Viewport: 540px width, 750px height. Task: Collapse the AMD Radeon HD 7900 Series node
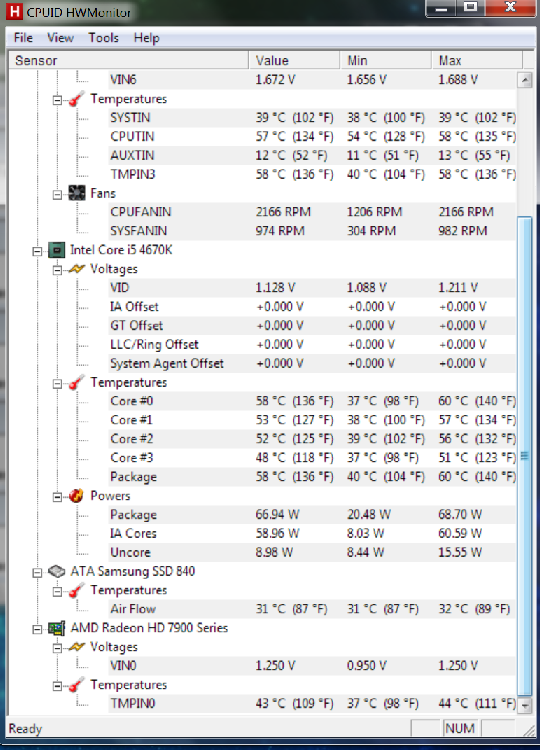(x=37, y=629)
